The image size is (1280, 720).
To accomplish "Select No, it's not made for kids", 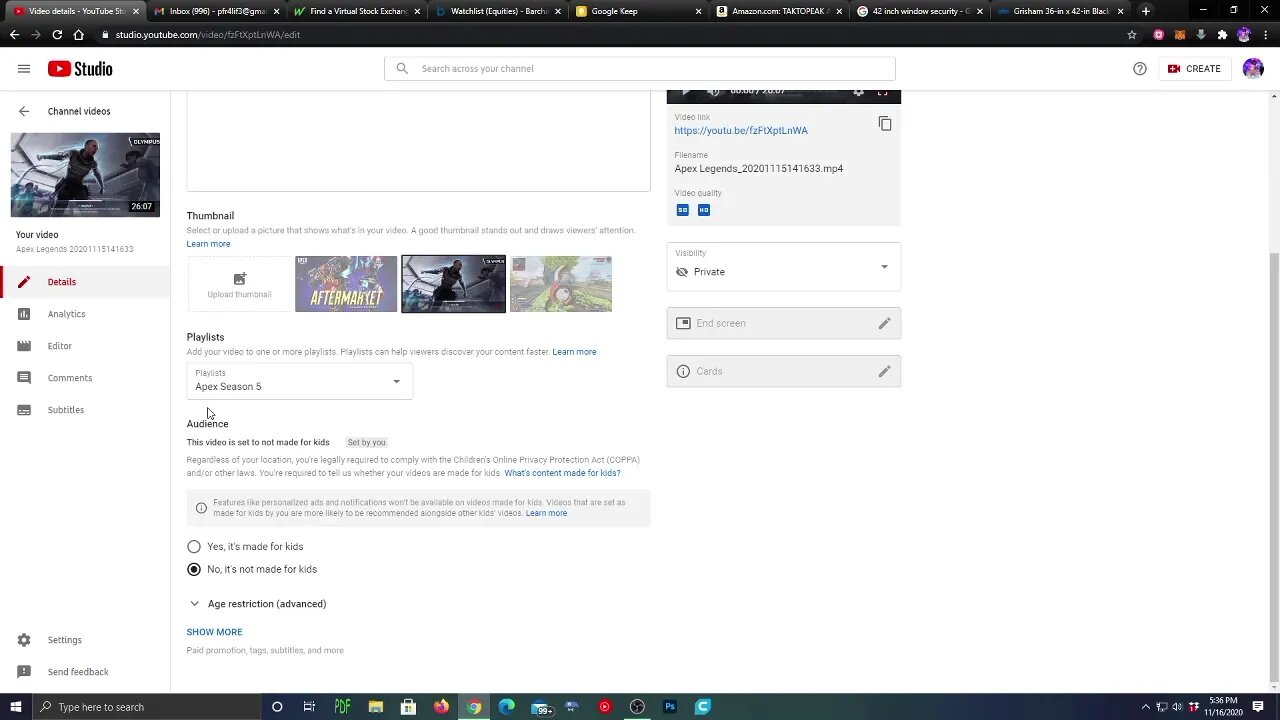I will coord(194,569).
